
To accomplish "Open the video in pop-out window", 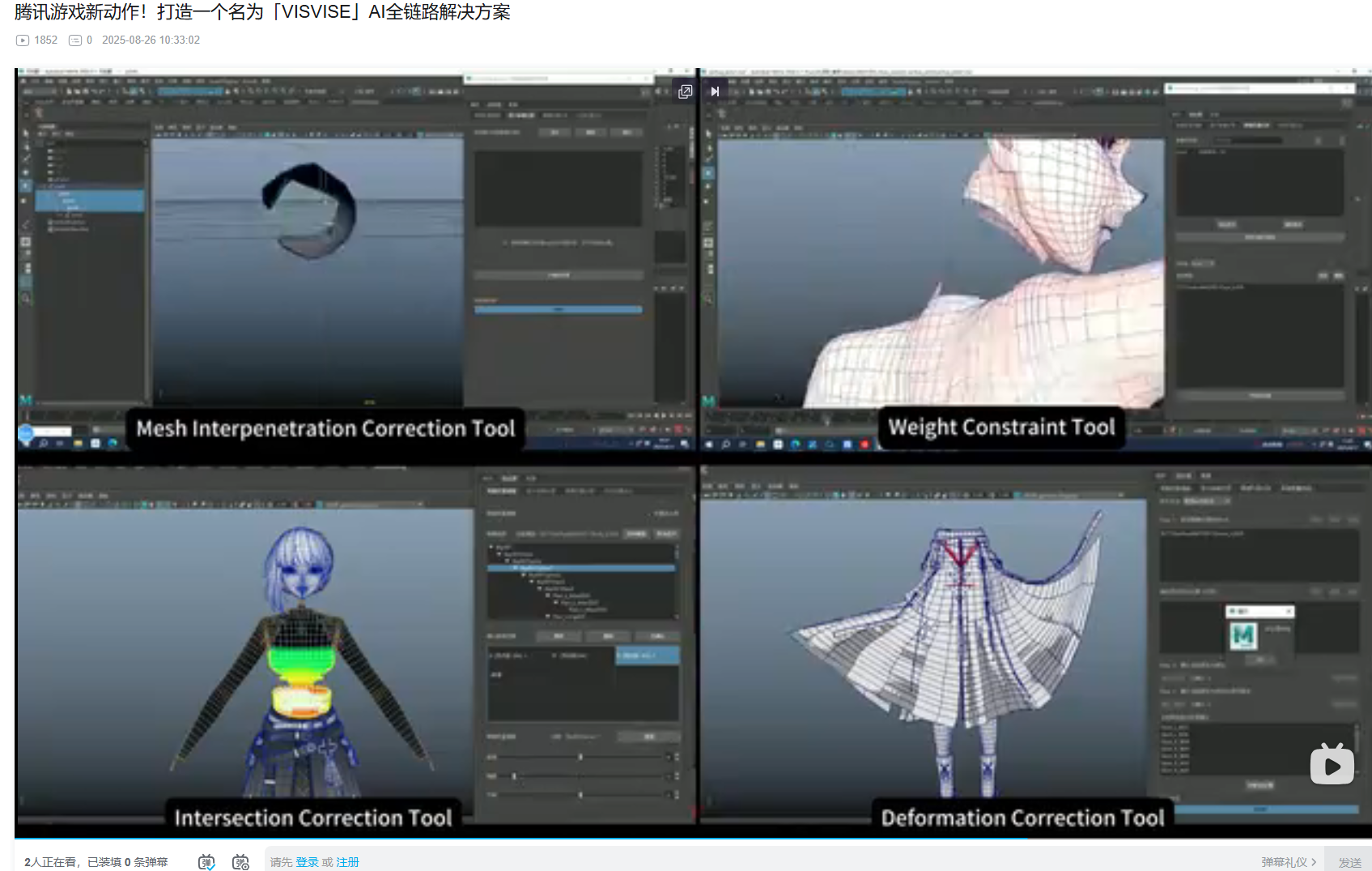I will (685, 91).
